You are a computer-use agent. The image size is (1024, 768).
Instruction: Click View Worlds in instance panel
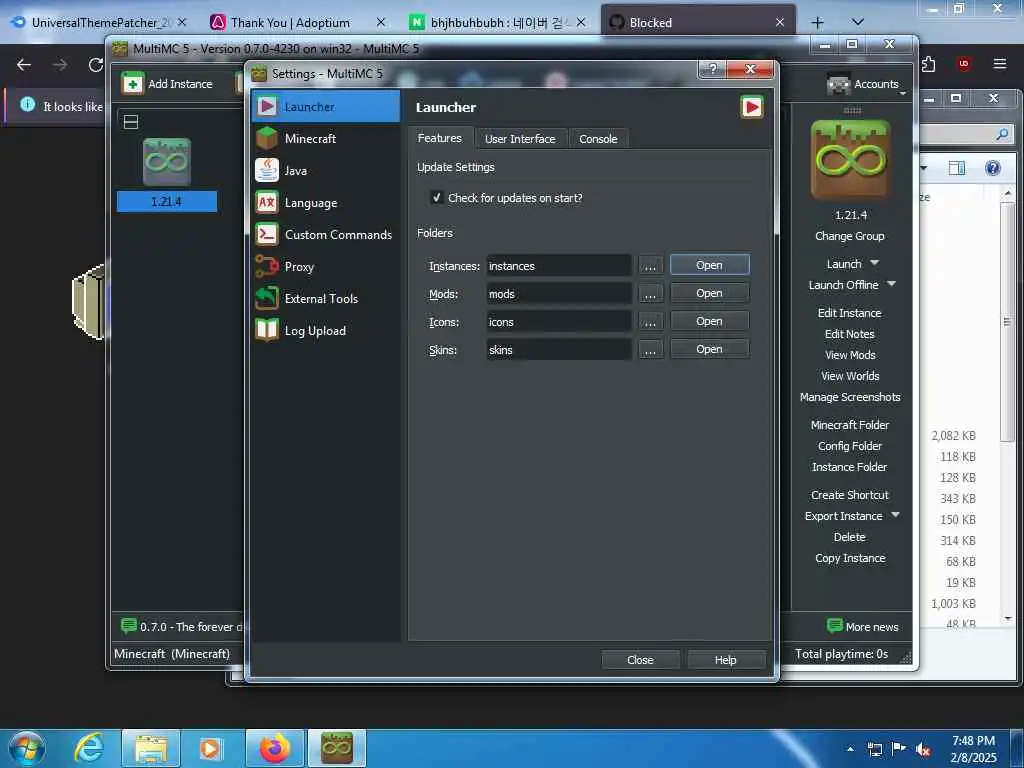click(850, 376)
